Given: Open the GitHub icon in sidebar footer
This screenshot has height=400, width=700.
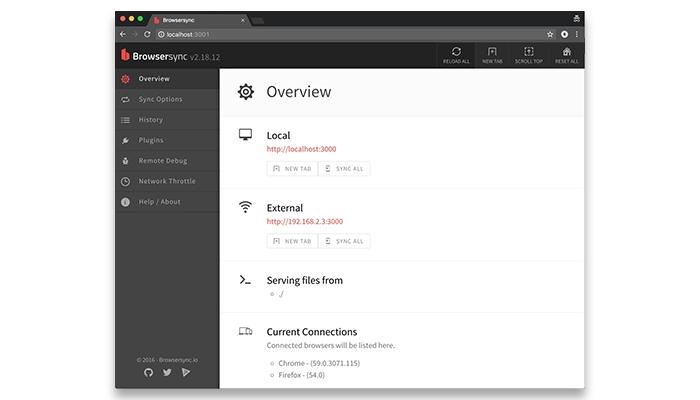Looking at the screenshot, I should click(149, 372).
